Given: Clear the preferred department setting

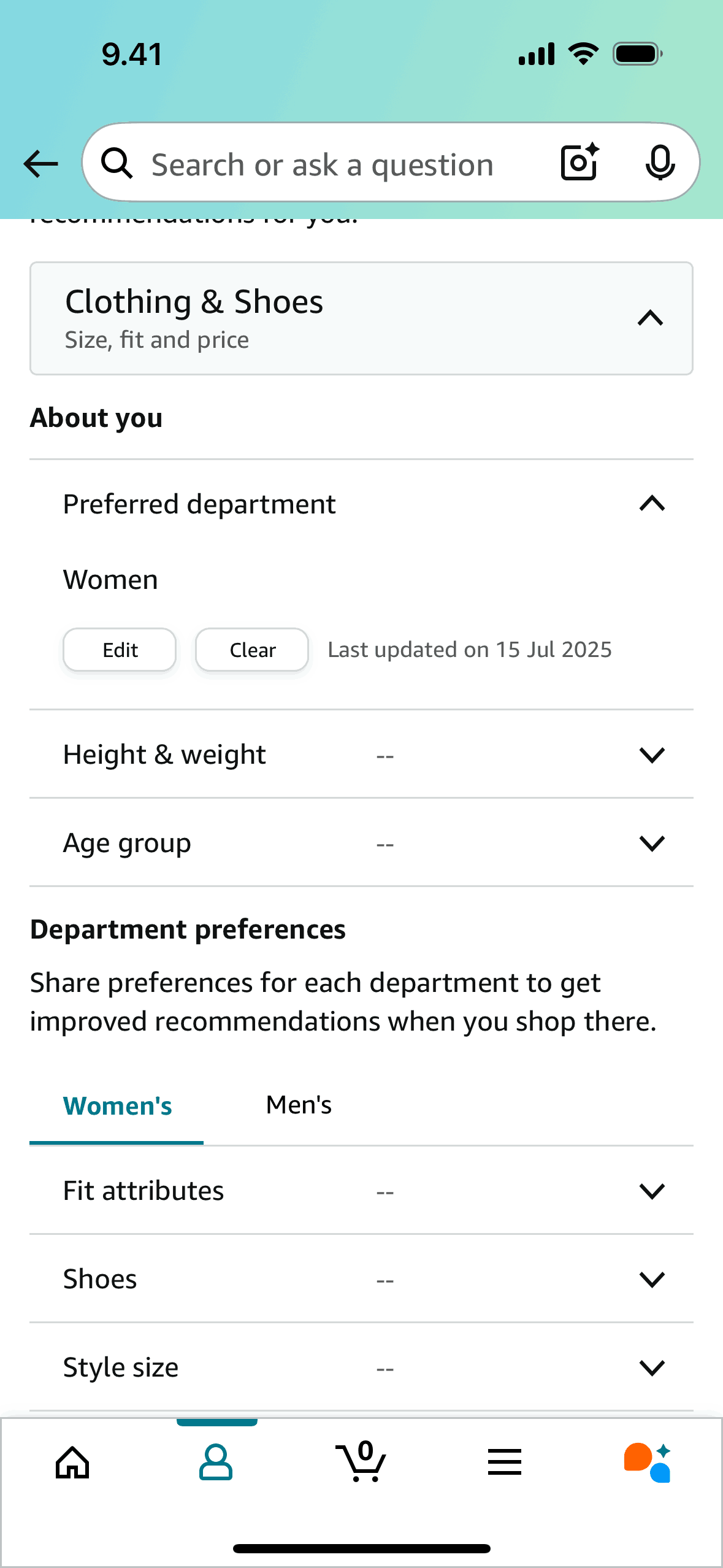Looking at the screenshot, I should pyautogui.click(x=251, y=650).
